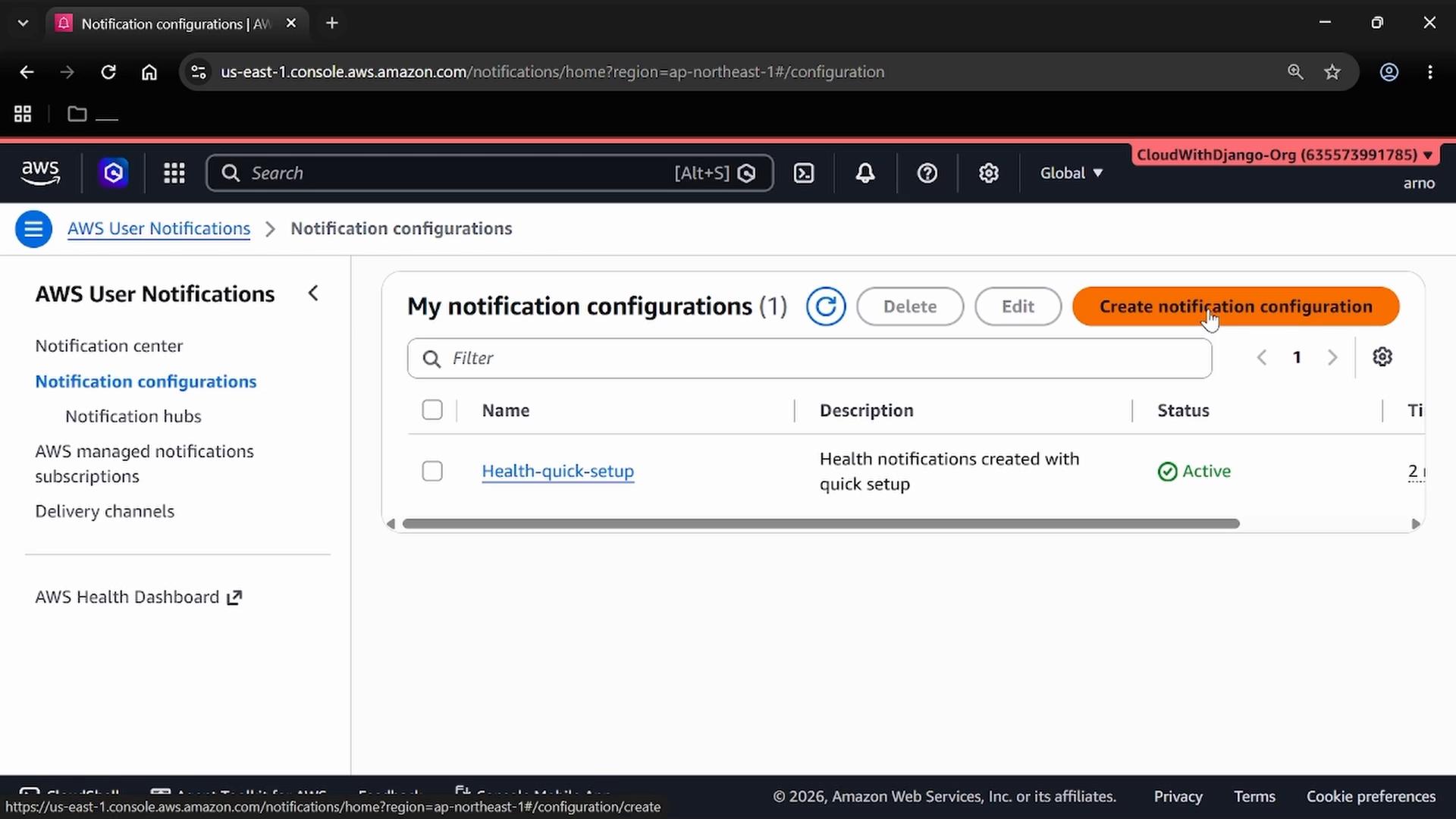Check the Health-quick-setup row checkbox
Screen dimensions: 1456x819
tap(432, 471)
